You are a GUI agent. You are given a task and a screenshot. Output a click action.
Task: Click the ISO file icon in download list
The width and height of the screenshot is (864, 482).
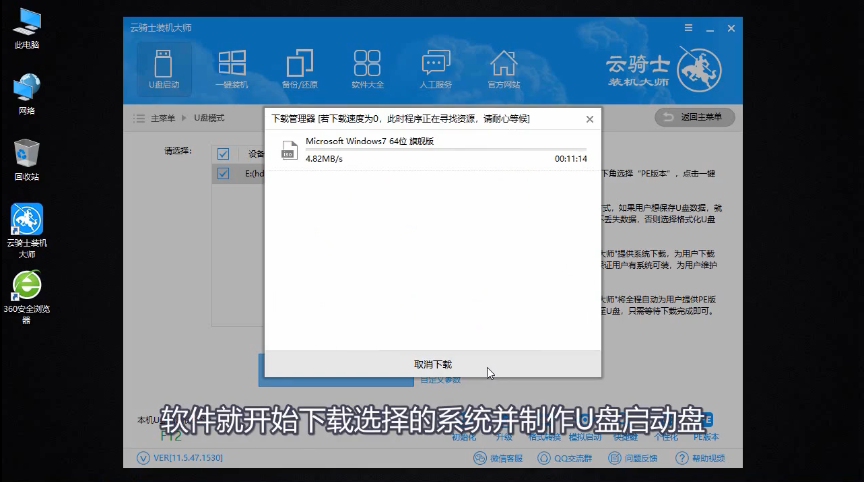click(289, 150)
